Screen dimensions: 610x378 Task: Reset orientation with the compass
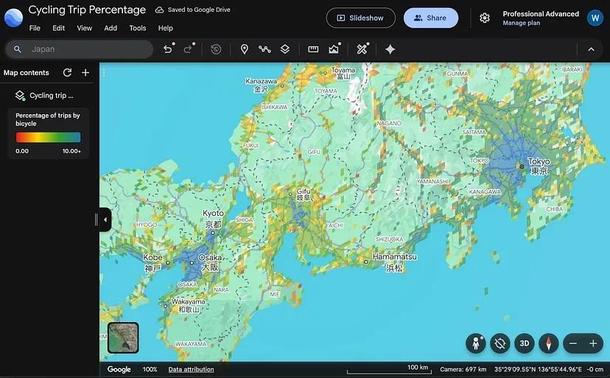[549, 343]
